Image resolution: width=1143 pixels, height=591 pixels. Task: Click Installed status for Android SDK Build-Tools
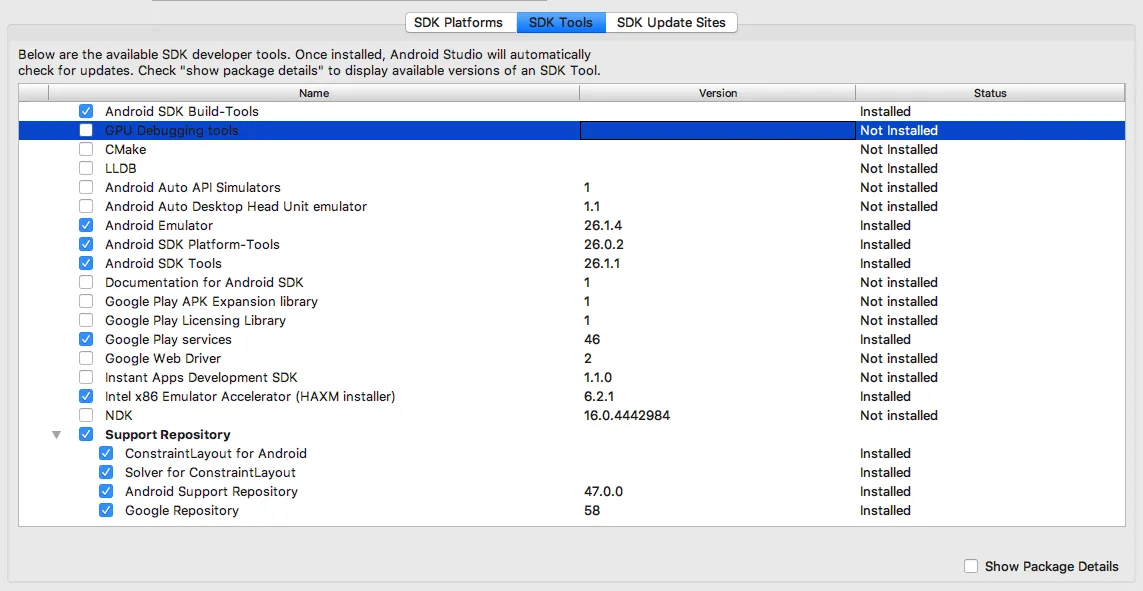pyautogui.click(x=885, y=111)
